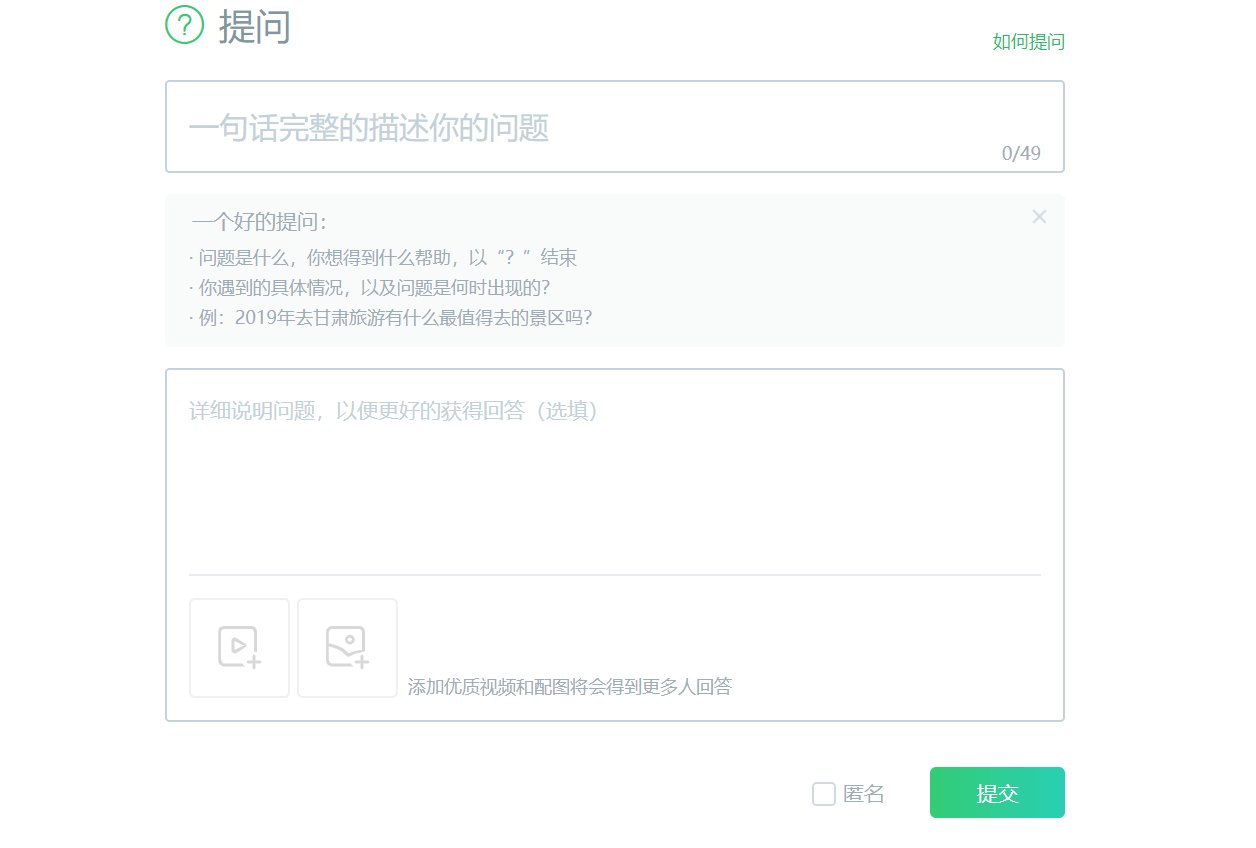Select the image-plus icon below the textarea
The height and width of the screenshot is (848, 1256).
click(x=347, y=647)
